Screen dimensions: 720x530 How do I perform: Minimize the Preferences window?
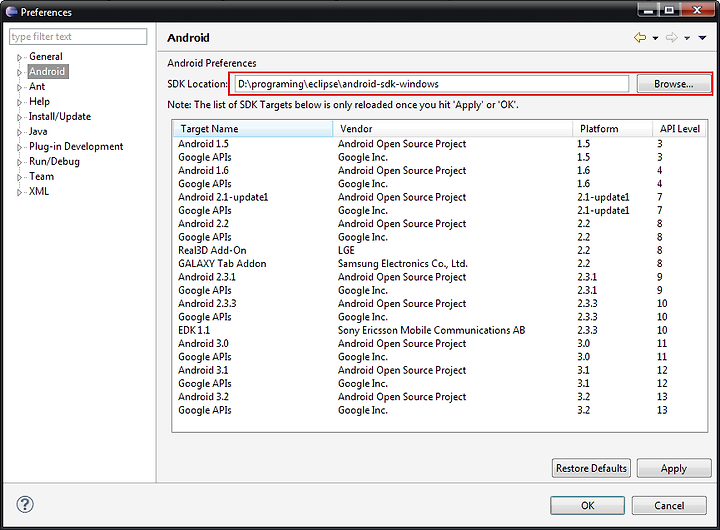649,10
